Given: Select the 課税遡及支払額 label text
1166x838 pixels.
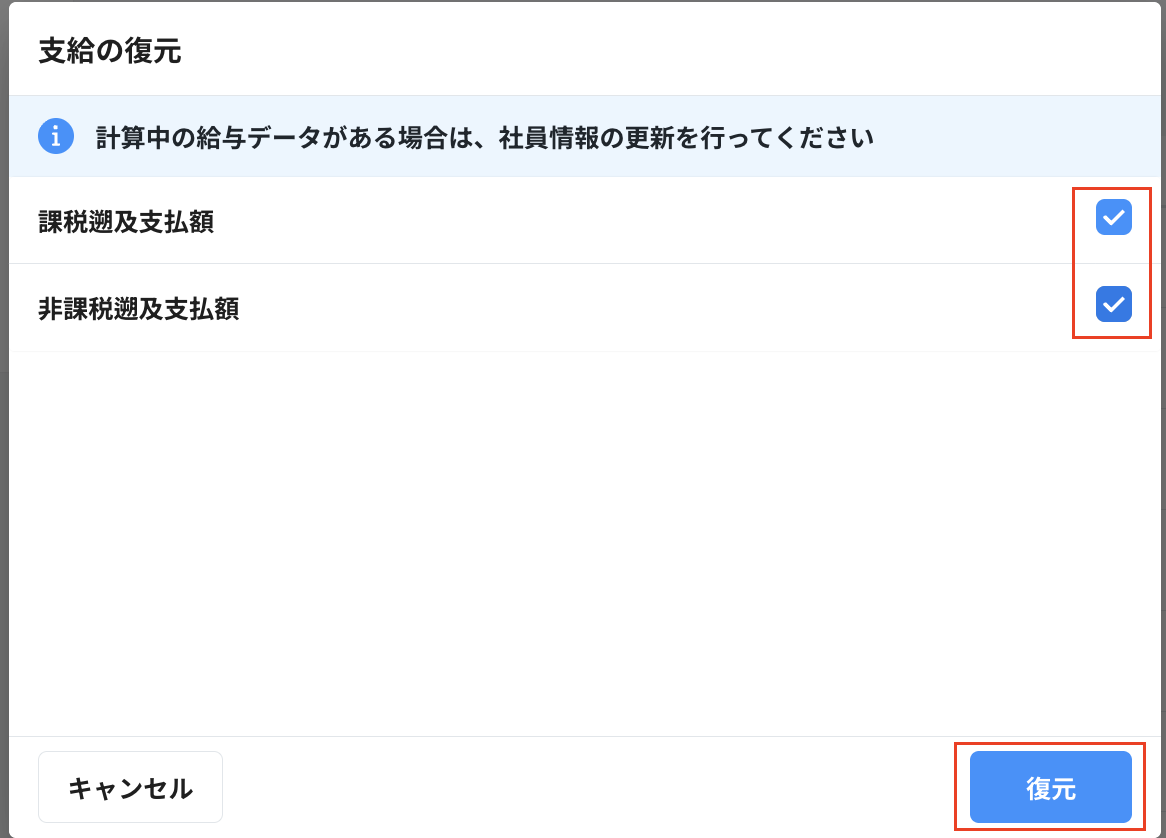Looking at the screenshot, I should tap(126, 222).
